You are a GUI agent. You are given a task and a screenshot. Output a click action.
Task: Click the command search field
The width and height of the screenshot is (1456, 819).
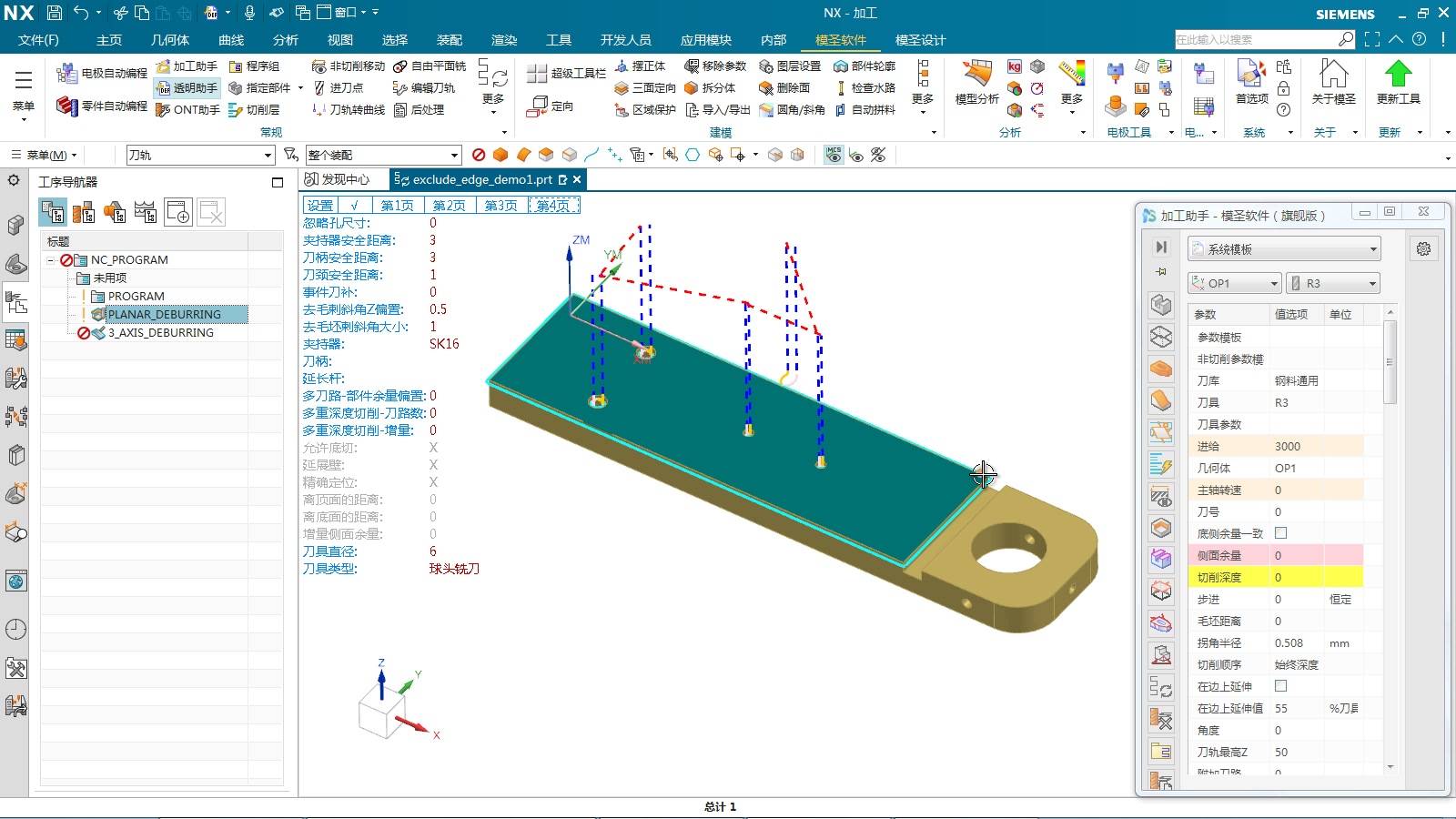1256,40
